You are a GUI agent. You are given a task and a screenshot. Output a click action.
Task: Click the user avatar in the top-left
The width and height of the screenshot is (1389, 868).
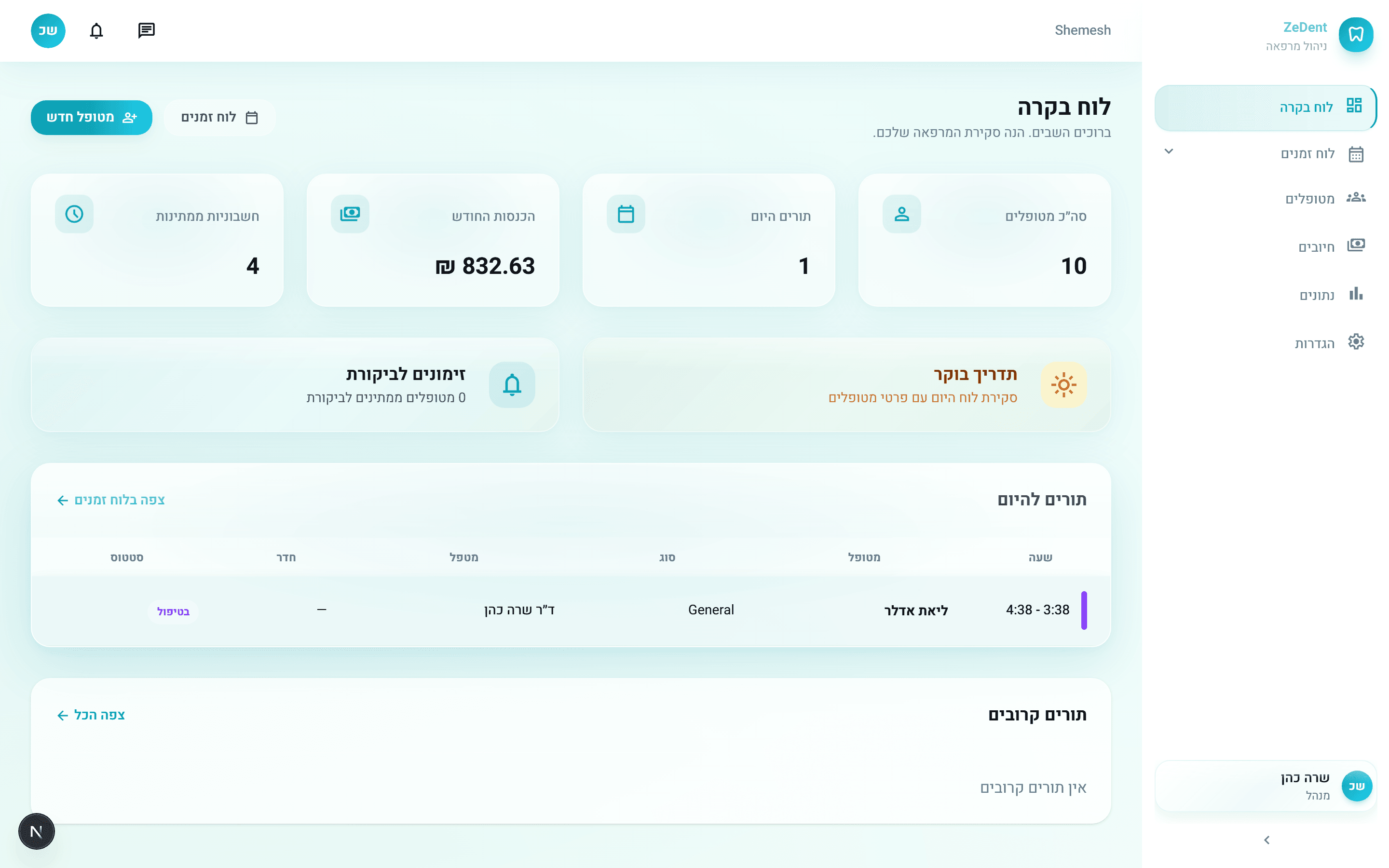[x=48, y=30]
